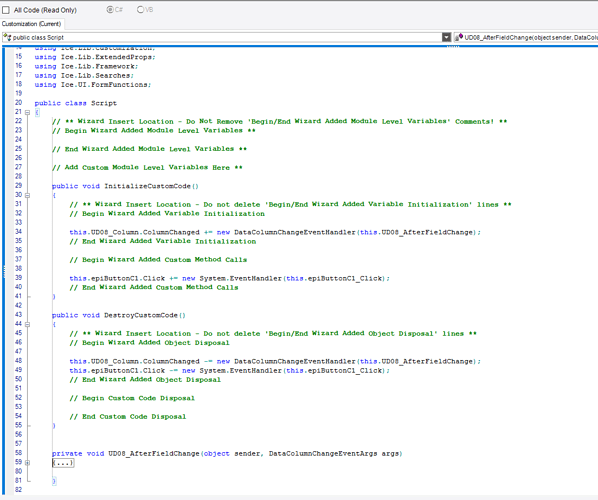
Task: Click the collapsed {...} code placeholder
Action: coord(63,463)
